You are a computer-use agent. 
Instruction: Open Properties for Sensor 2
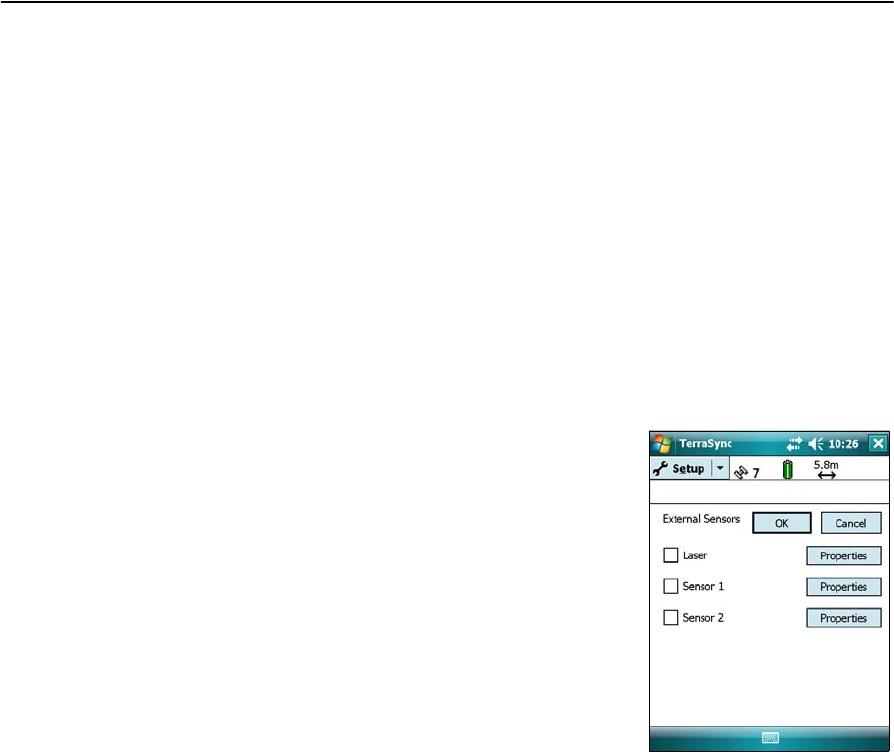844,618
